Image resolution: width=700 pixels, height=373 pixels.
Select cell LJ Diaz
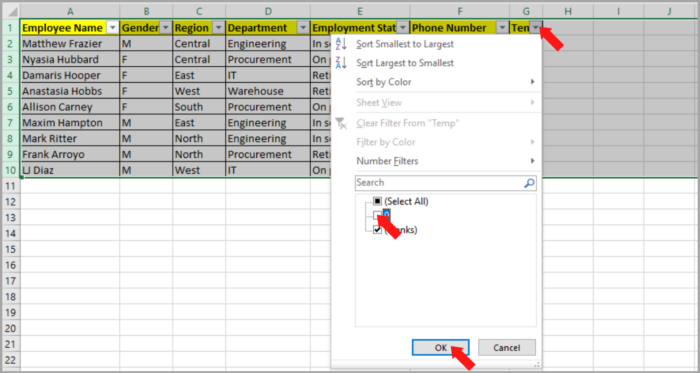[x=70, y=170]
